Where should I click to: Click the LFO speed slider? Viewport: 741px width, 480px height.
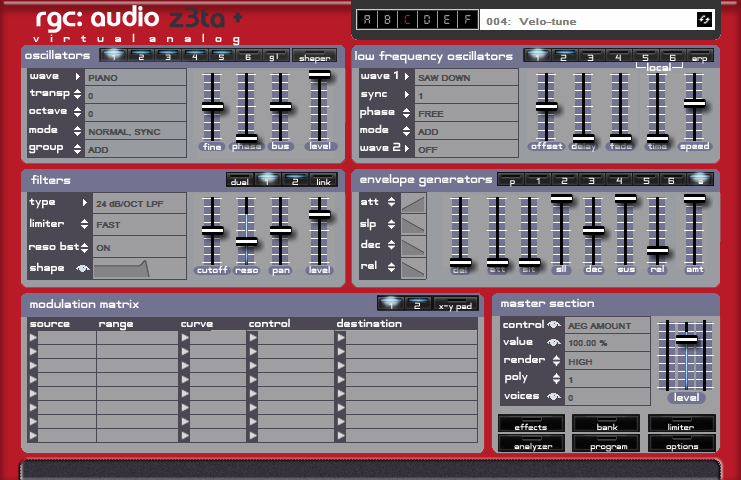(x=695, y=103)
